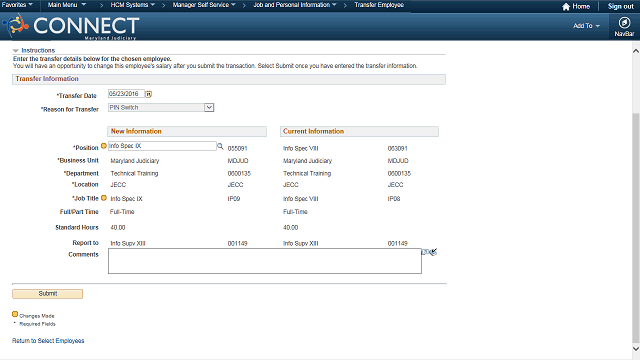Follow the Return to Select Employees link

coord(48,341)
